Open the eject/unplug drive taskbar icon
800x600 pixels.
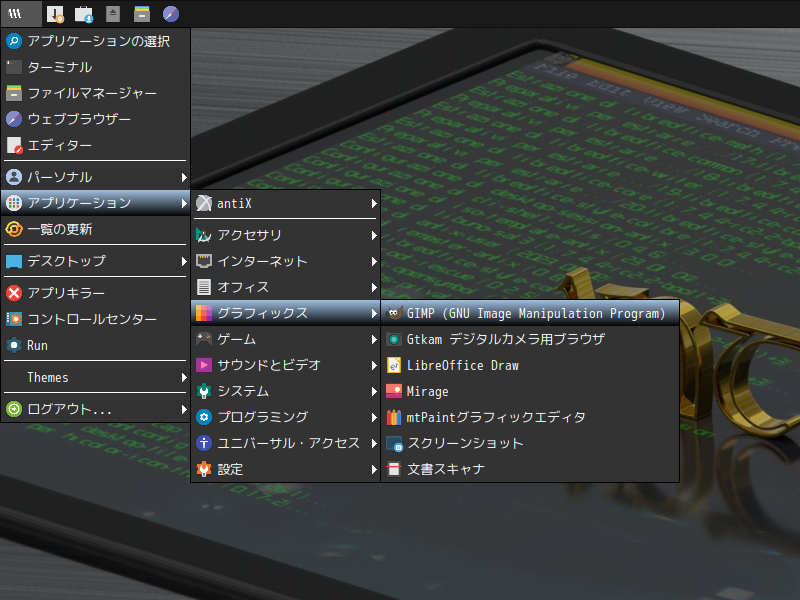pos(113,14)
